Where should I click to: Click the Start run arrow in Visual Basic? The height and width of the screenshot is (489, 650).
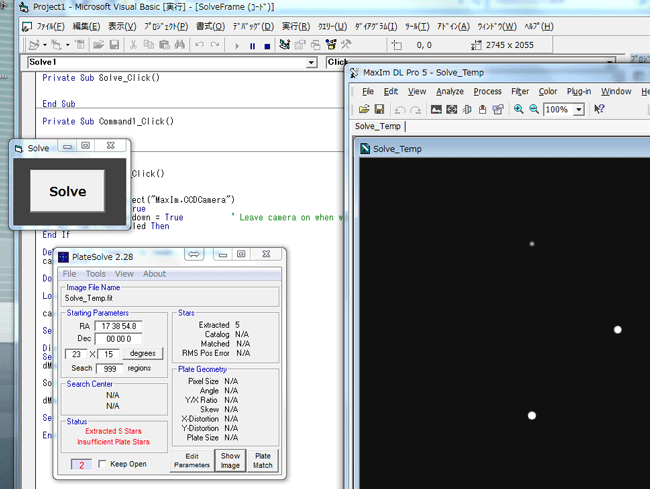coord(237,46)
